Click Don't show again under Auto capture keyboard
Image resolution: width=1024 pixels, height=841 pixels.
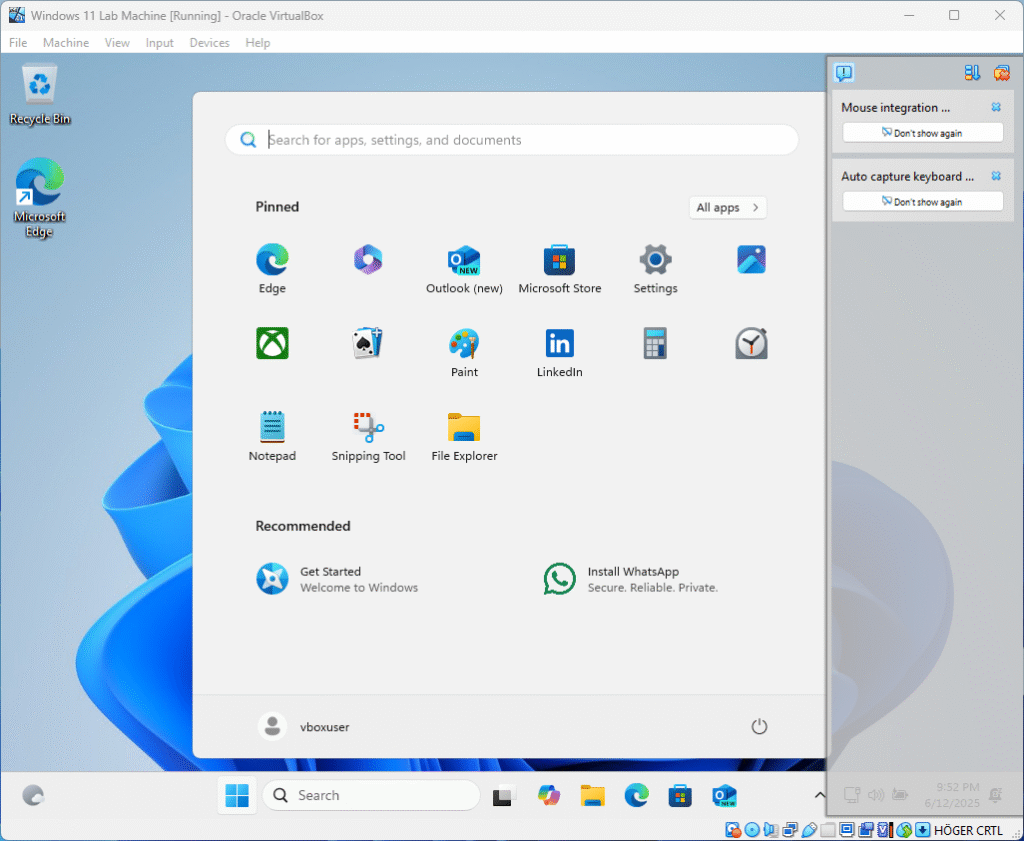point(922,201)
